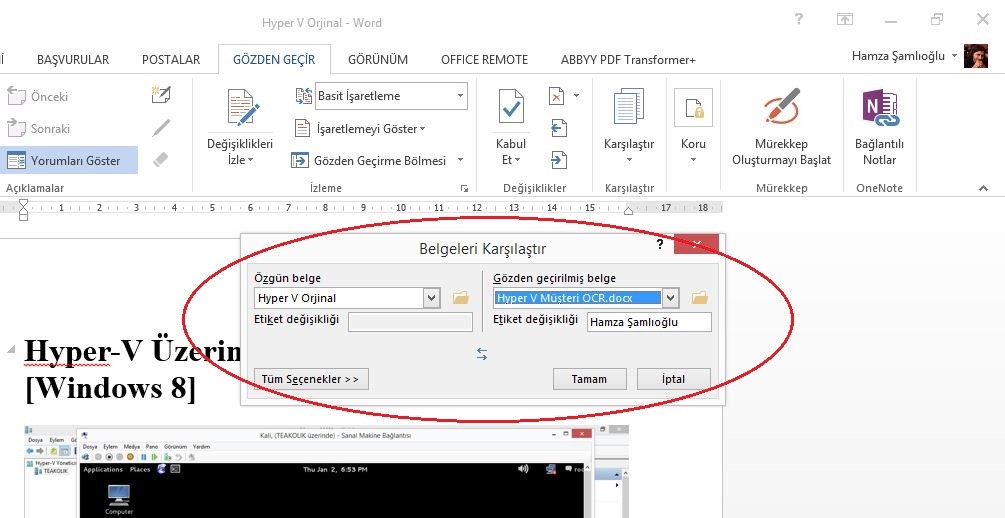
Task: Click the Kabul Et accept checkmark icon
Action: [x=511, y=107]
